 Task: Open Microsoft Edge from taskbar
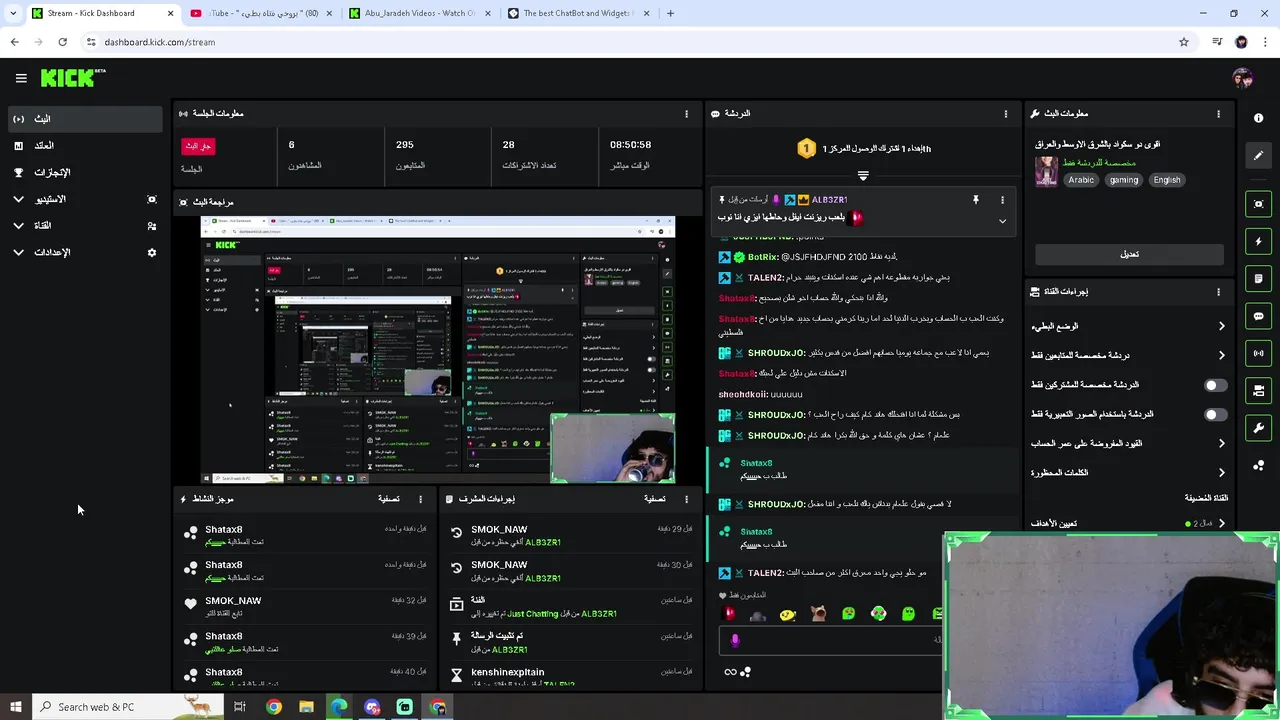click(x=339, y=707)
